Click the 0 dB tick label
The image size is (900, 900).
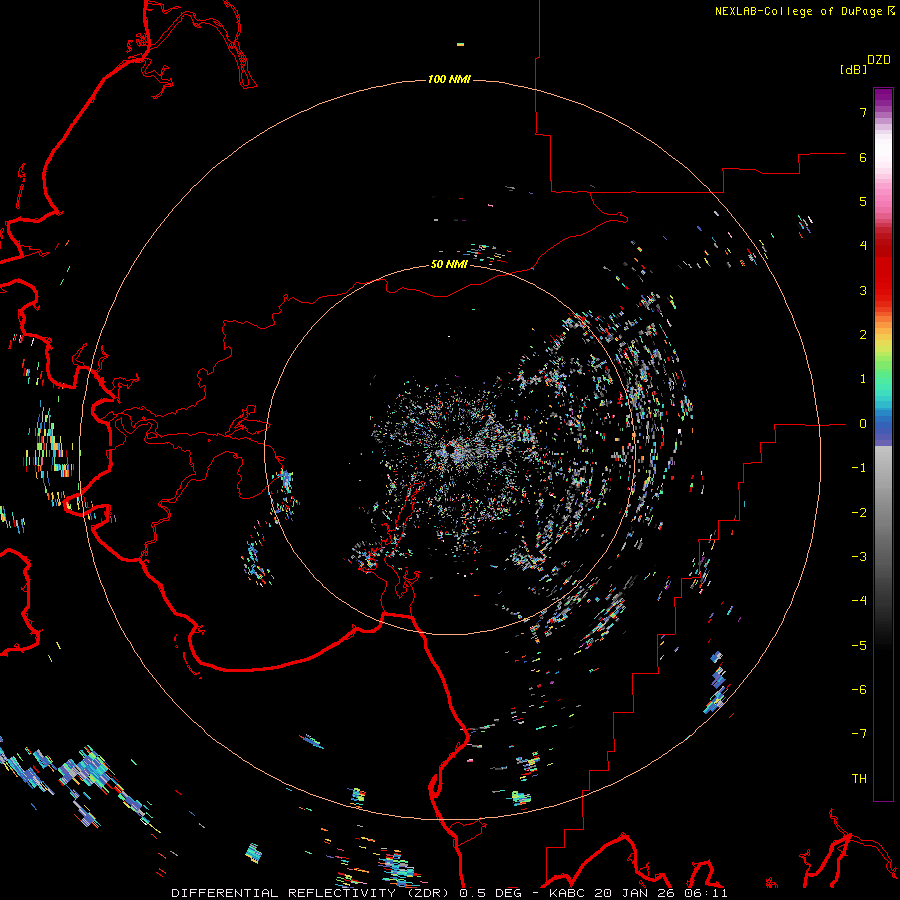point(863,424)
